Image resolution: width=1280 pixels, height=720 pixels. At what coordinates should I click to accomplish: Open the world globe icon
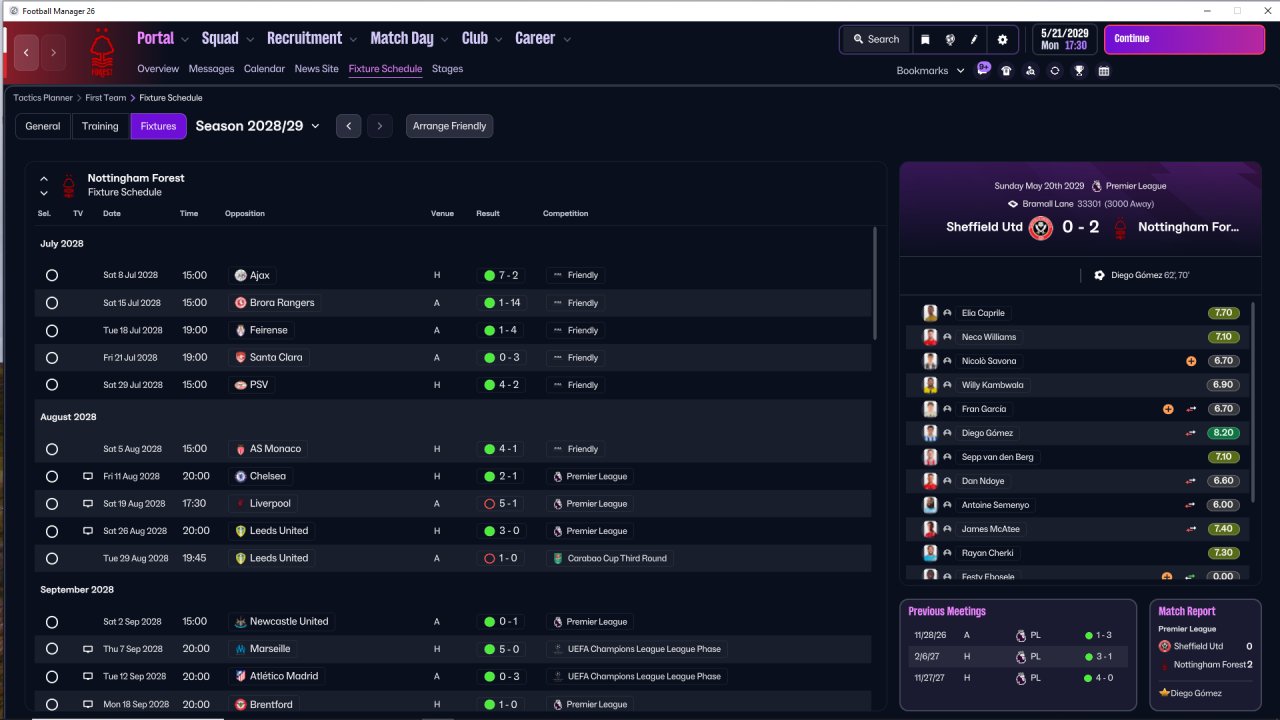click(x=950, y=39)
